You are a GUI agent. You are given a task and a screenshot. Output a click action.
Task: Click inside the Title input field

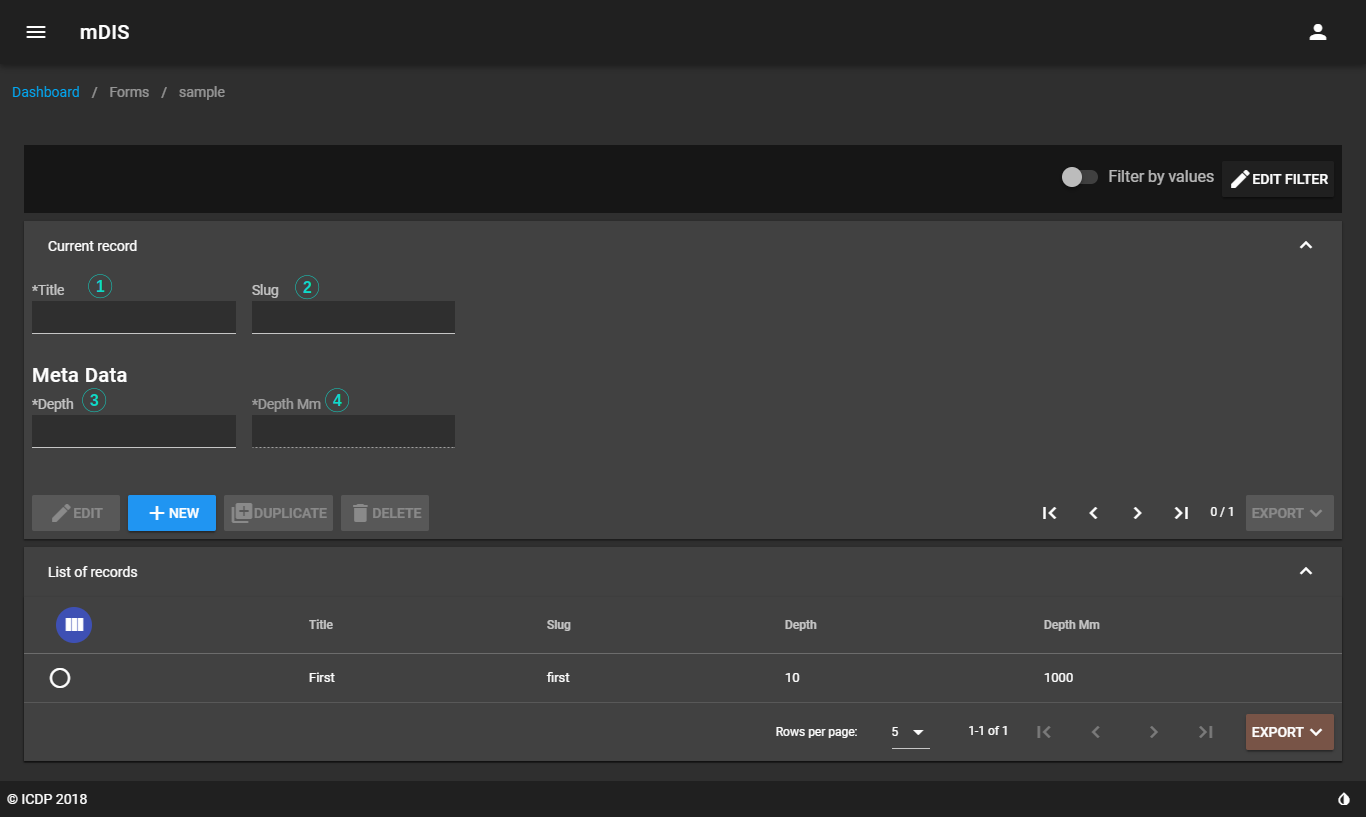(133, 317)
